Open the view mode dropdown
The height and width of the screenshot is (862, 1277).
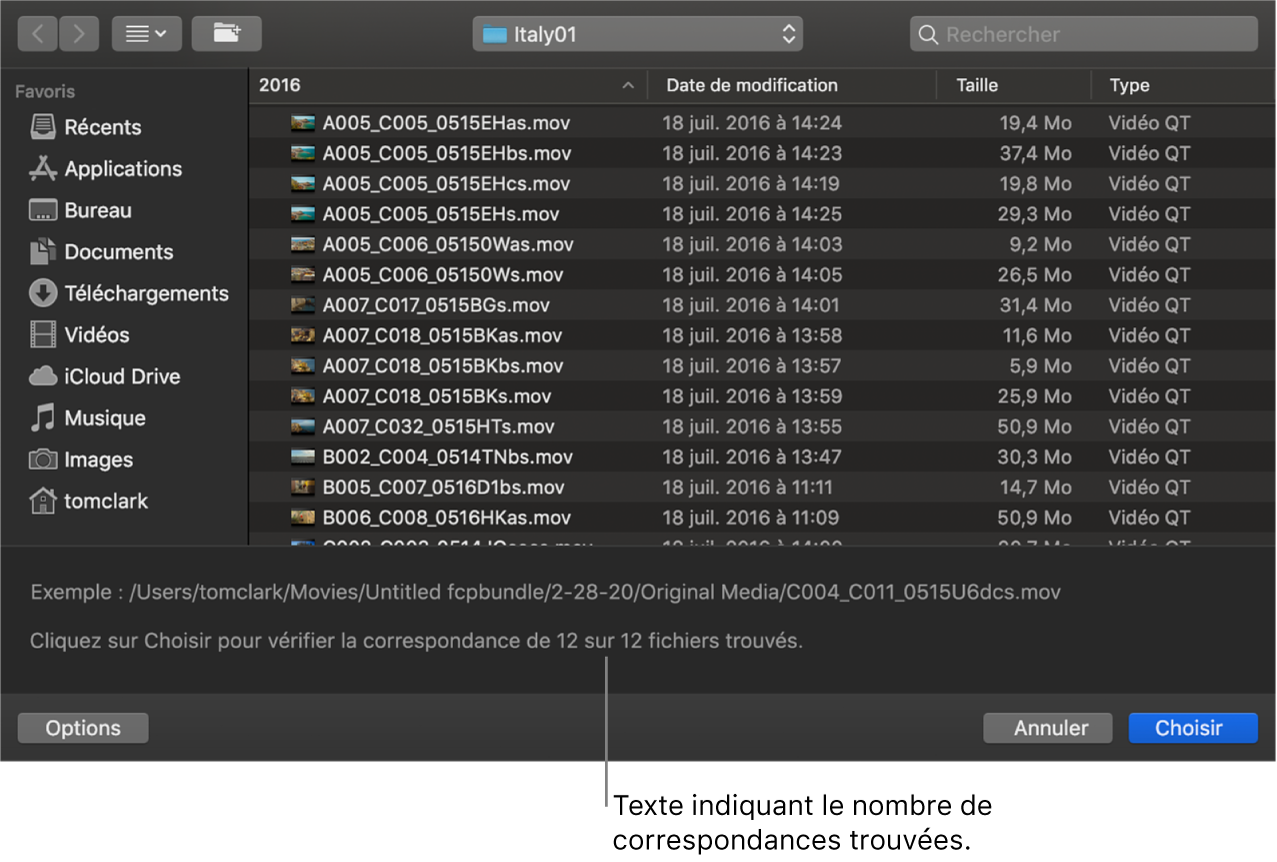click(146, 34)
